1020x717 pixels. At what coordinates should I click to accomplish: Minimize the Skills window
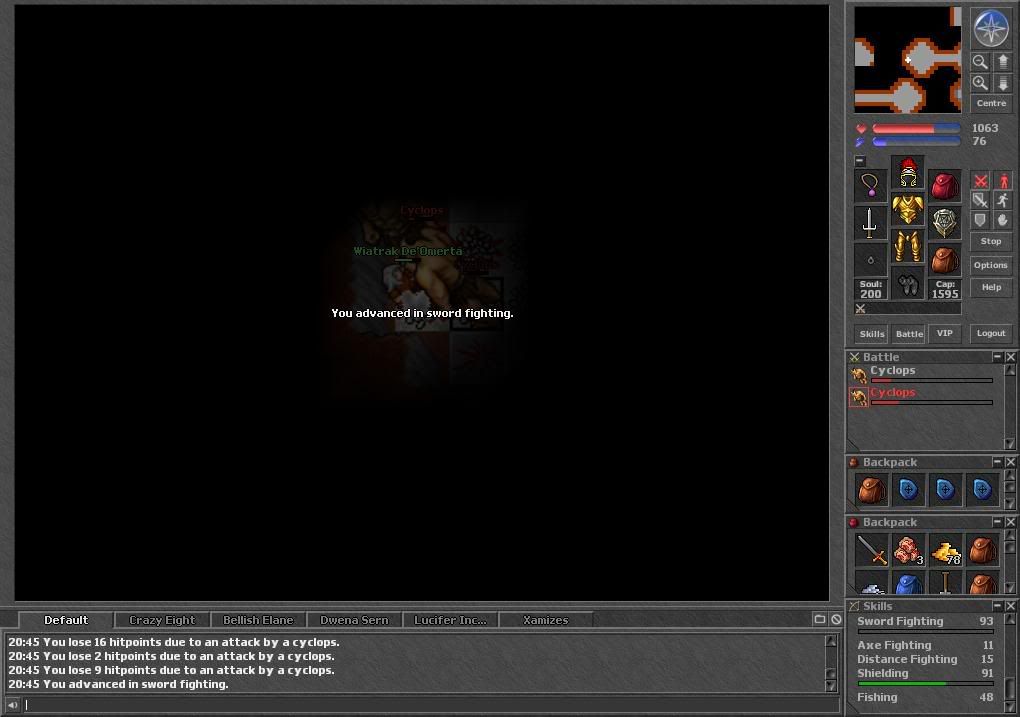997,606
